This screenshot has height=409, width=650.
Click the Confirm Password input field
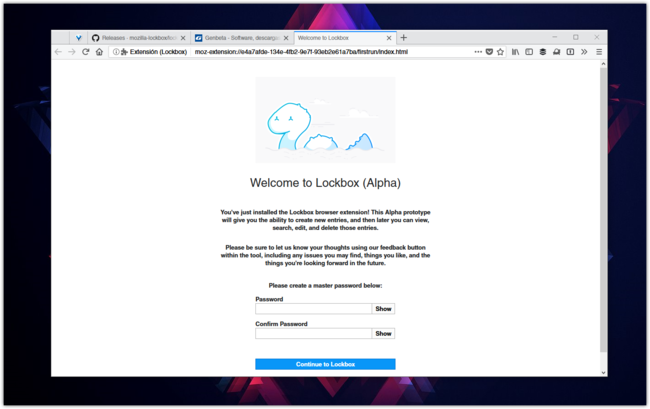pyautogui.click(x=313, y=334)
